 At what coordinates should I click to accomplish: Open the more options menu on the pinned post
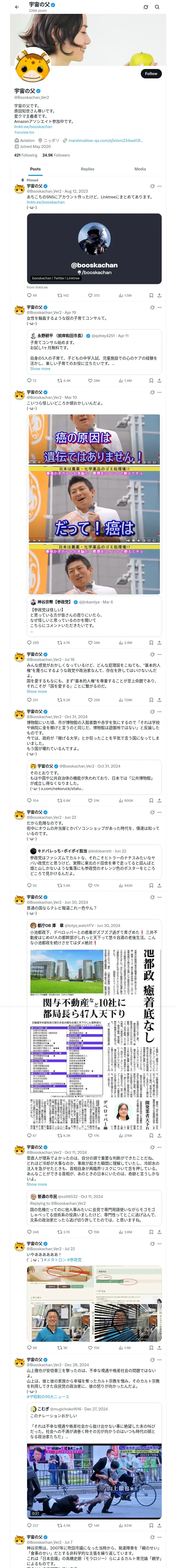[x=160, y=186]
